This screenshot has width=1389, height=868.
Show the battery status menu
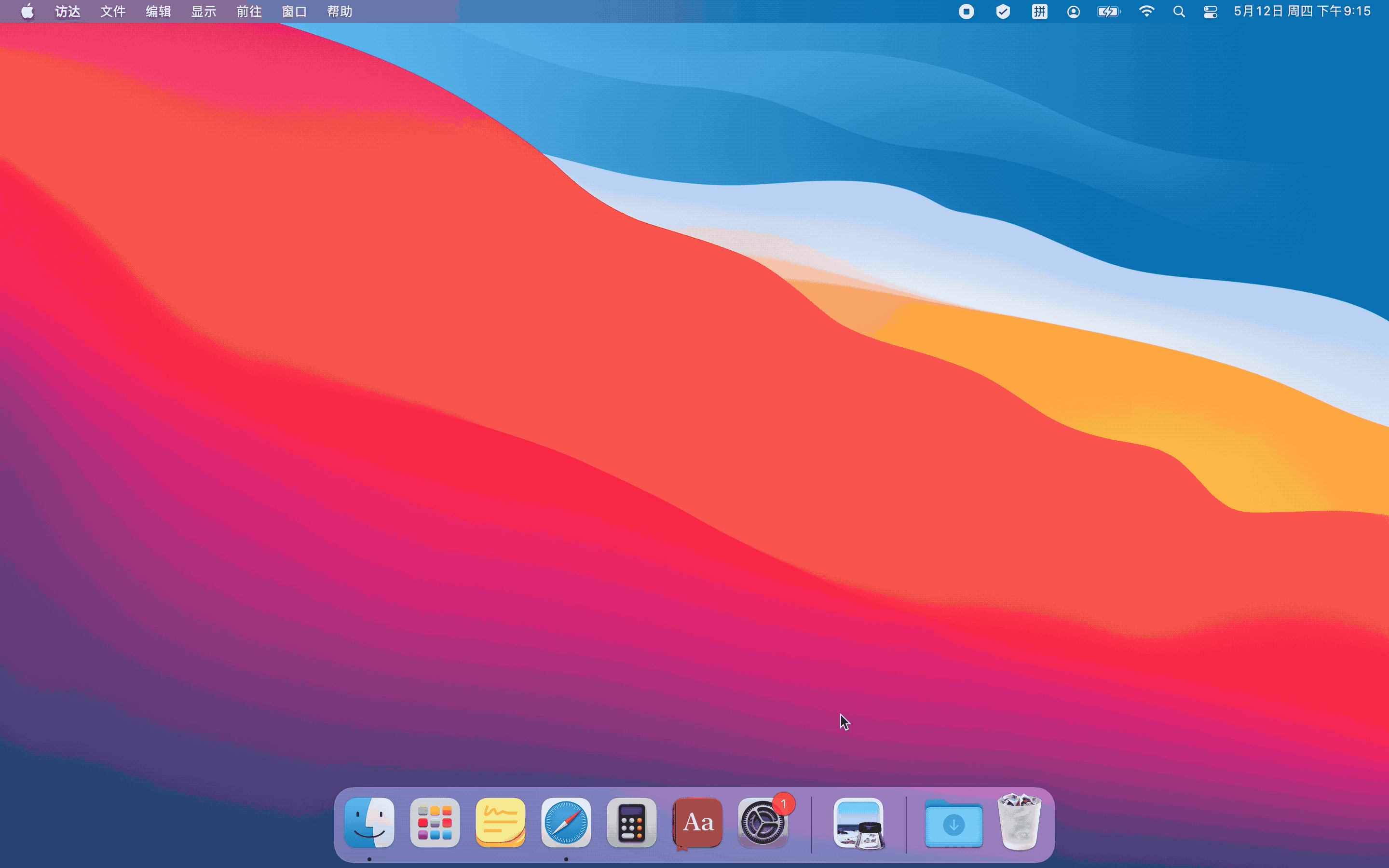(x=1108, y=12)
